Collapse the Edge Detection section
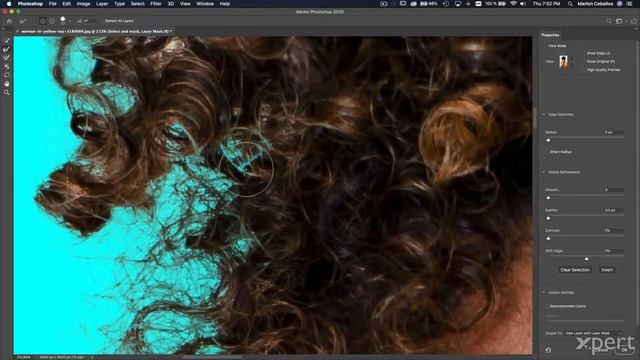Screen dimensions: 640x360 coord(544,115)
